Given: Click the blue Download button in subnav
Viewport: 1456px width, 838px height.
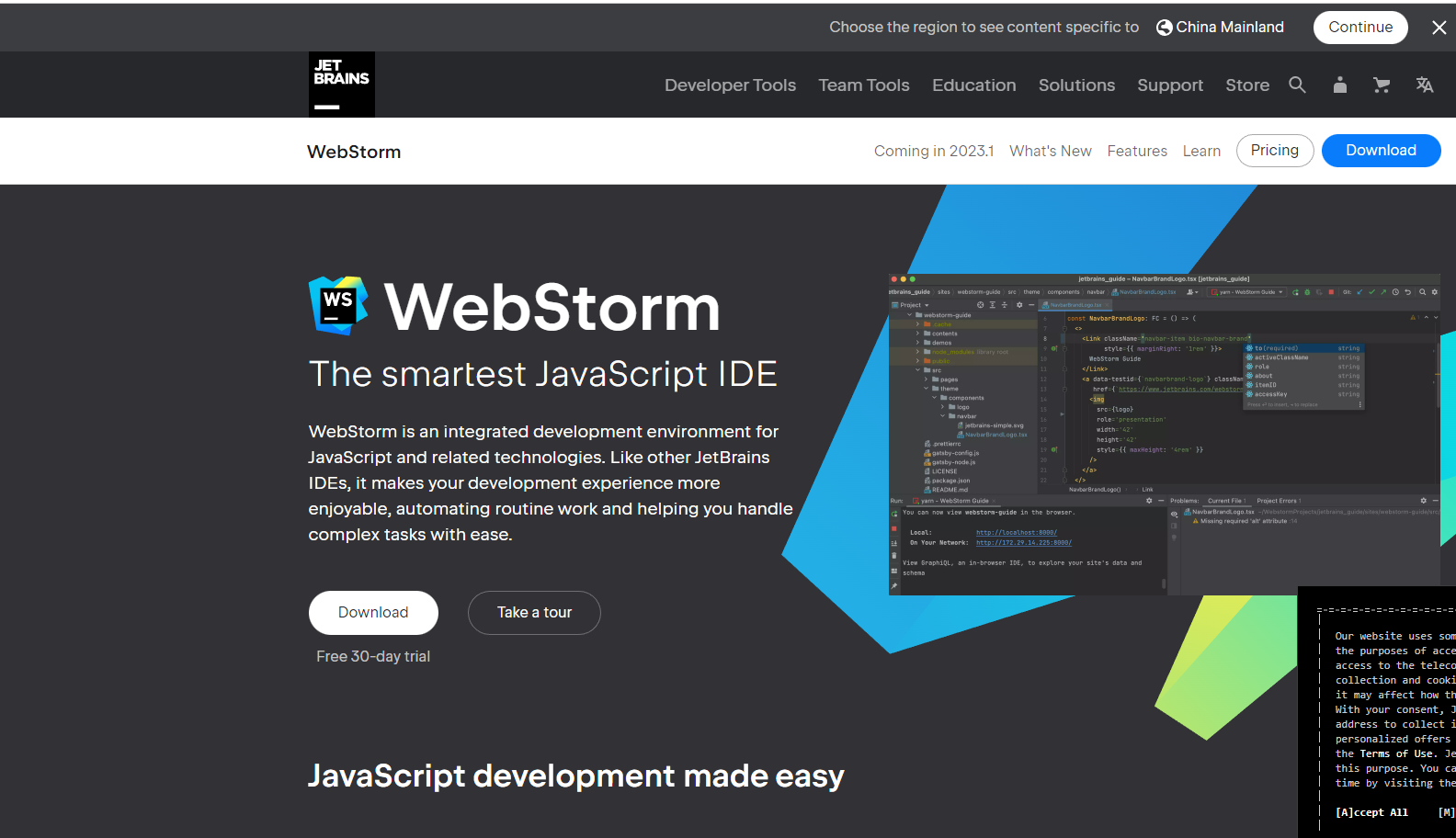Looking at the screenshot, I should coord(1381,151).
